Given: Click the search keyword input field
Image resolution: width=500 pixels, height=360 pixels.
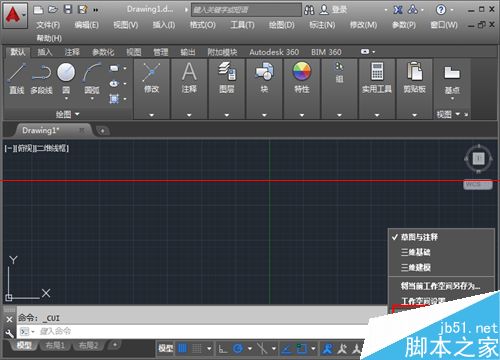Looking at the screenshot, I should click(x=246, y=10).
